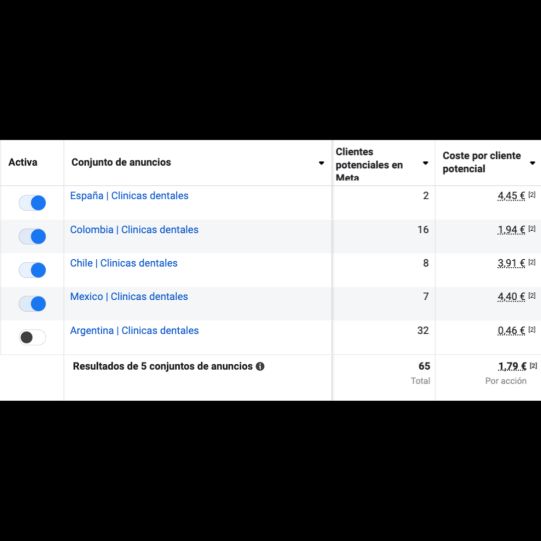Image resolution: width=541 pixels, height=541 pixels.
Task: Turn off the Colombia ad set toggle
Action: click(32, 237)
